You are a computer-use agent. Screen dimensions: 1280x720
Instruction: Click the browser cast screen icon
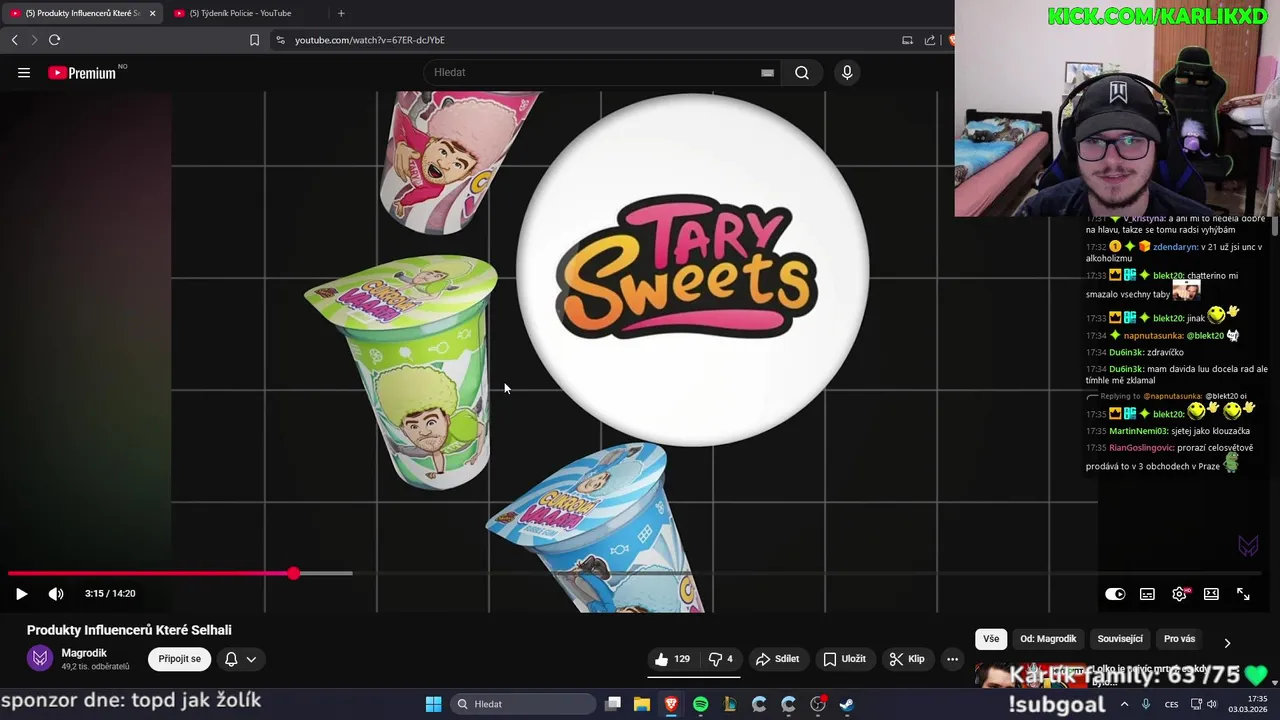(907, 40)
